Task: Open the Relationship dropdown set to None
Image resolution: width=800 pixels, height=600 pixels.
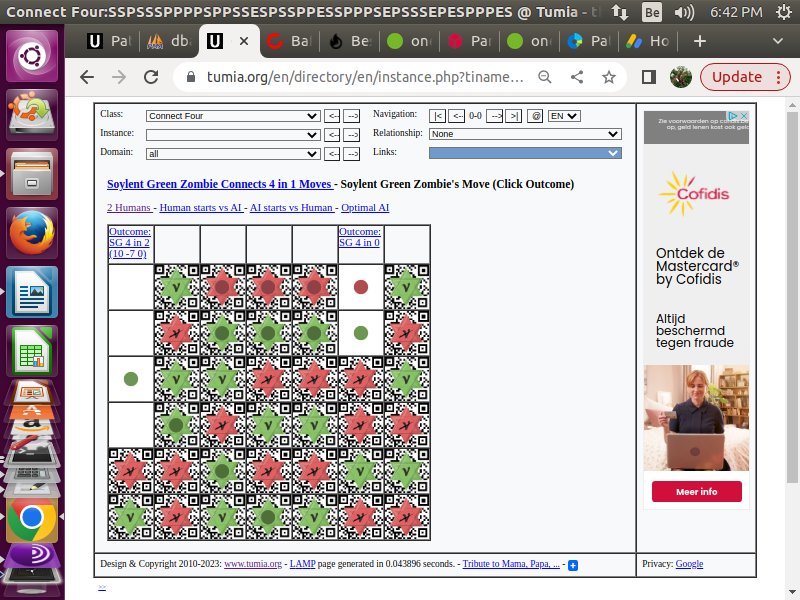Action: pos(525,134)
